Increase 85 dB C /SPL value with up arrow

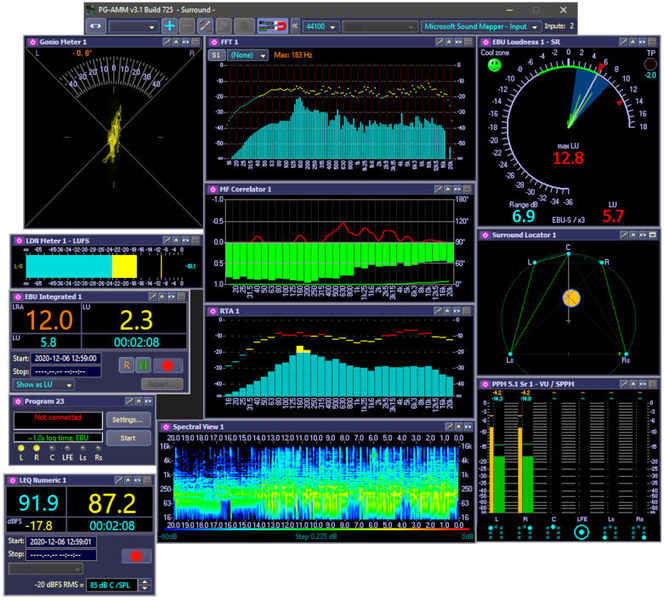(x=145, y=582)
